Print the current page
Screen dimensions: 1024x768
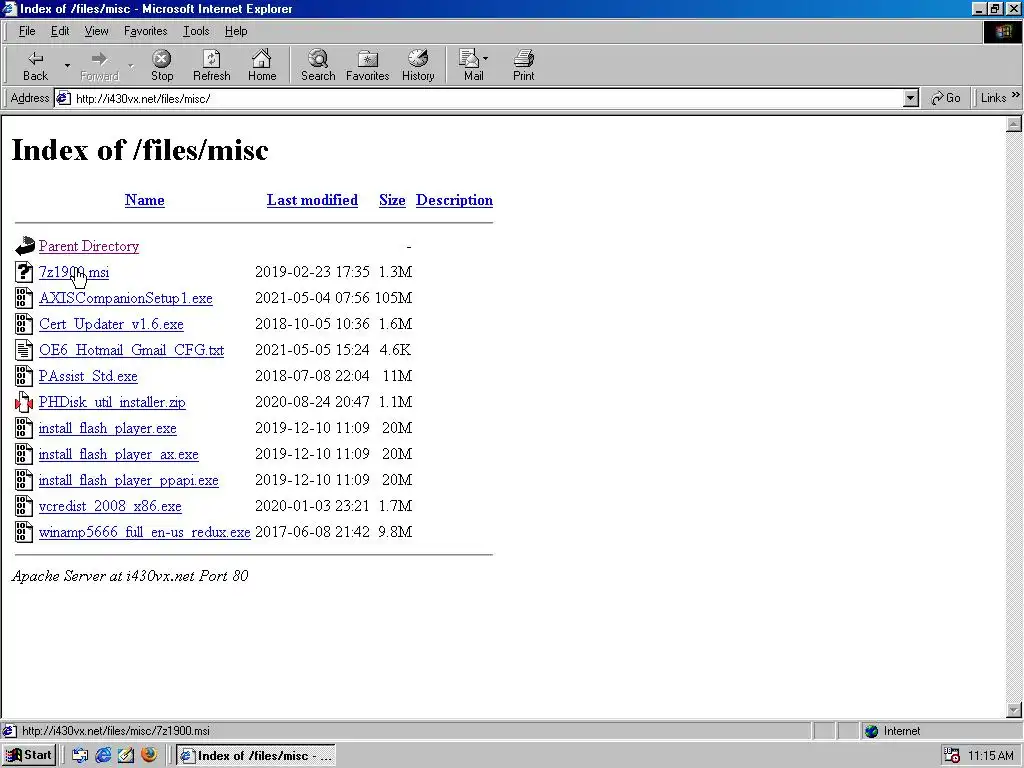[524, 65]
